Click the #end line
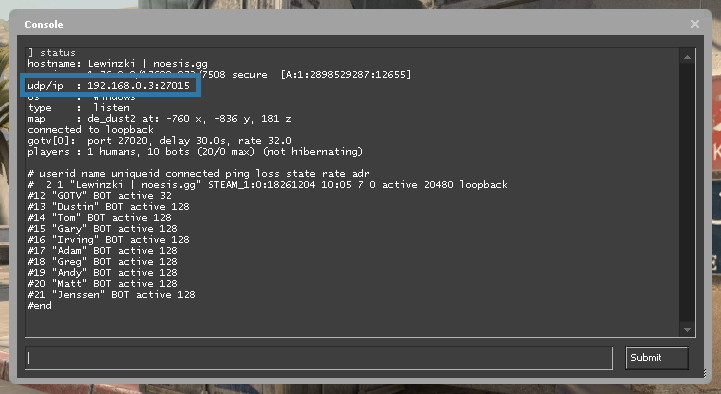 point(40,306)
